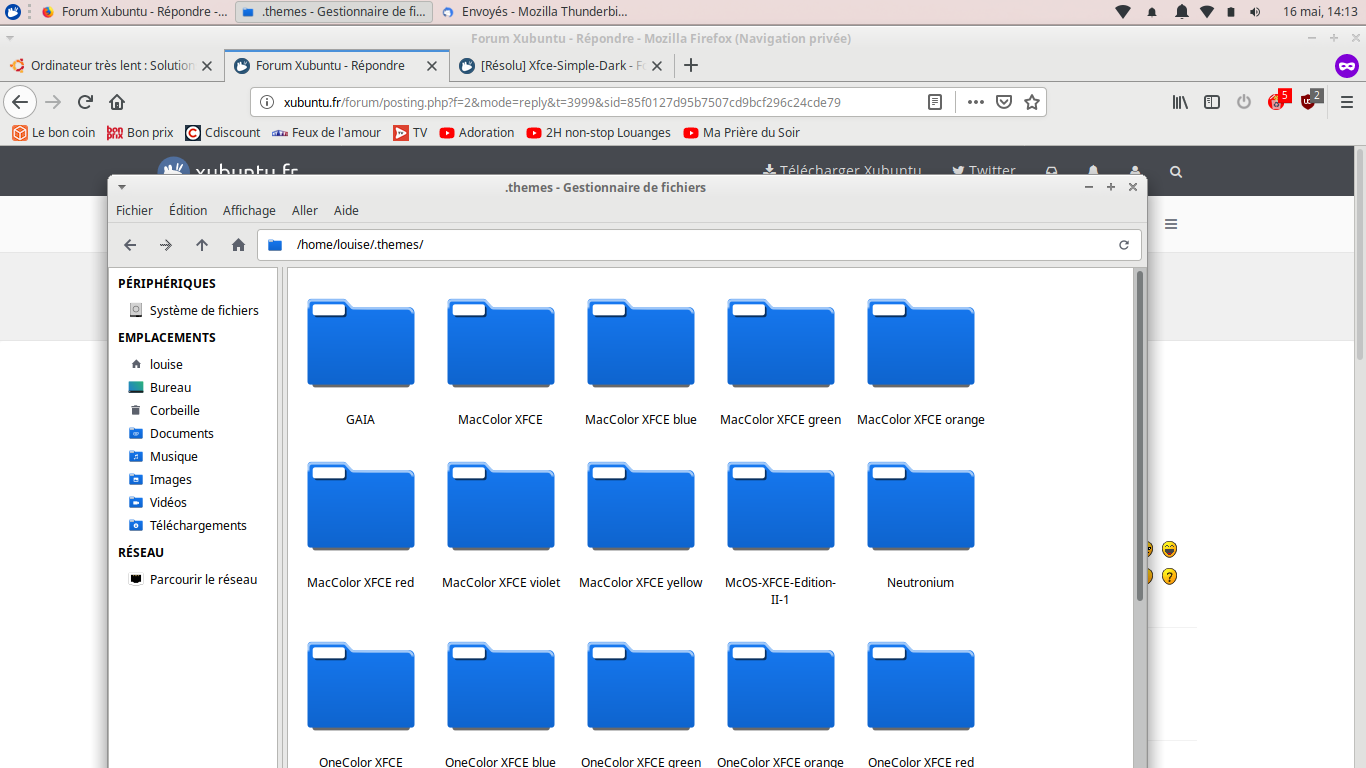The width and height of the screenshot is (1366, 768).
Task: Bookmark this page with the star icon
Action: pos(1032,102)
